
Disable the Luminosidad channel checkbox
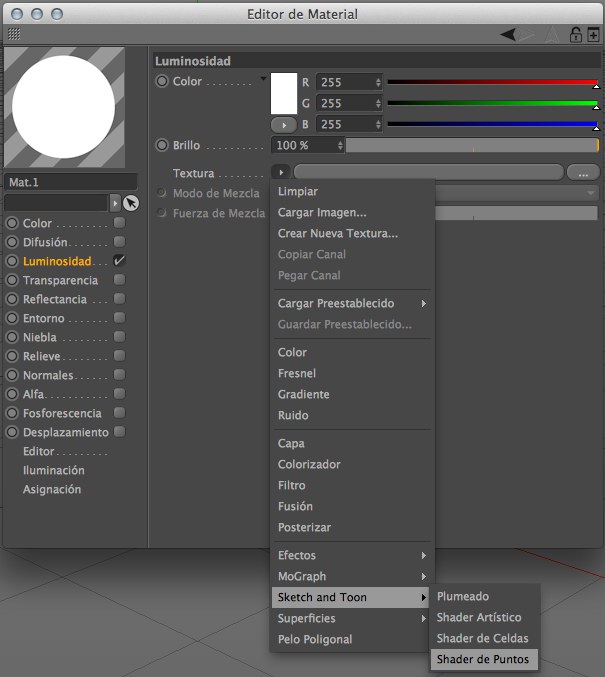coord(119,261)
